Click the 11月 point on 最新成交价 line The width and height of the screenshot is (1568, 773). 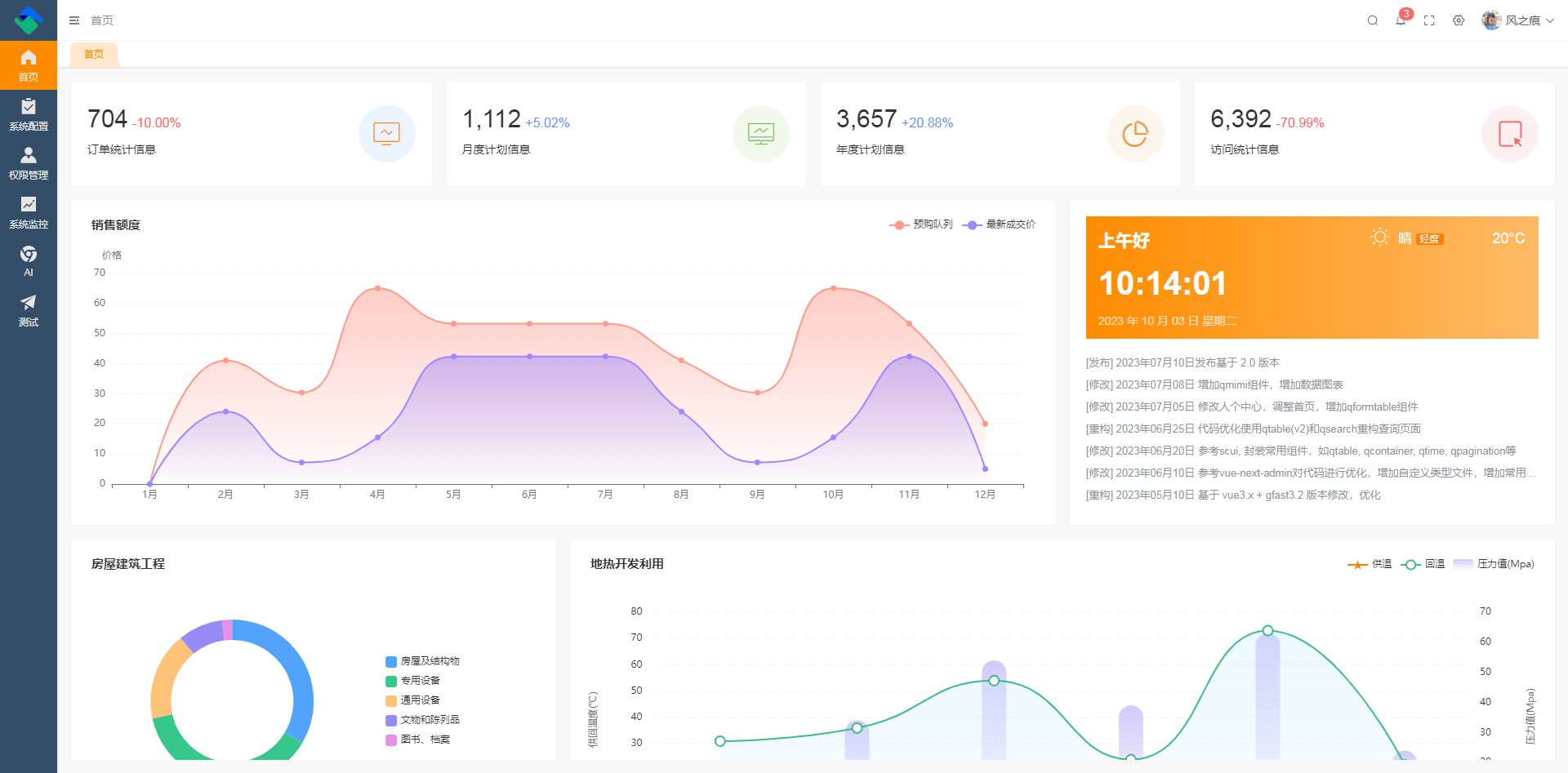click(x=909, y=357)
